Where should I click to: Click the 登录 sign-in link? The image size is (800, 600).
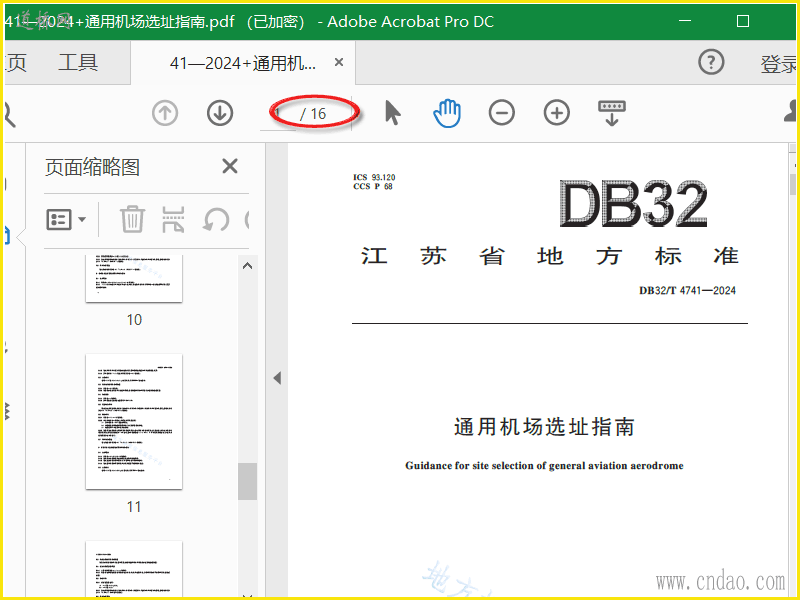pyautogui.click(x=779, y=64)
